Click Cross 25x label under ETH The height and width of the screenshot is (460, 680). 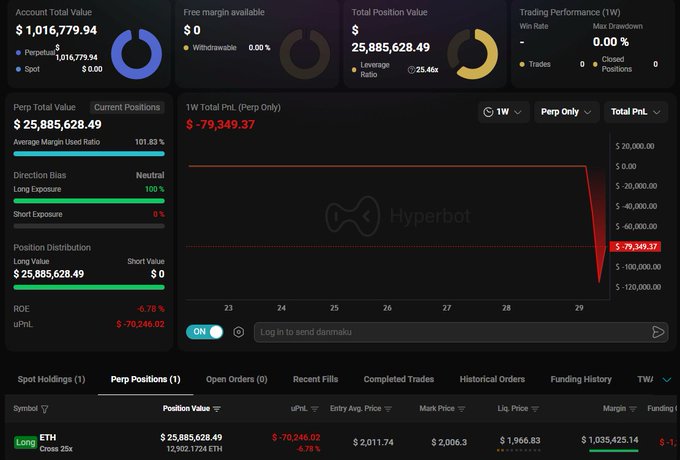pyautogui.click(x=56, y=449)
